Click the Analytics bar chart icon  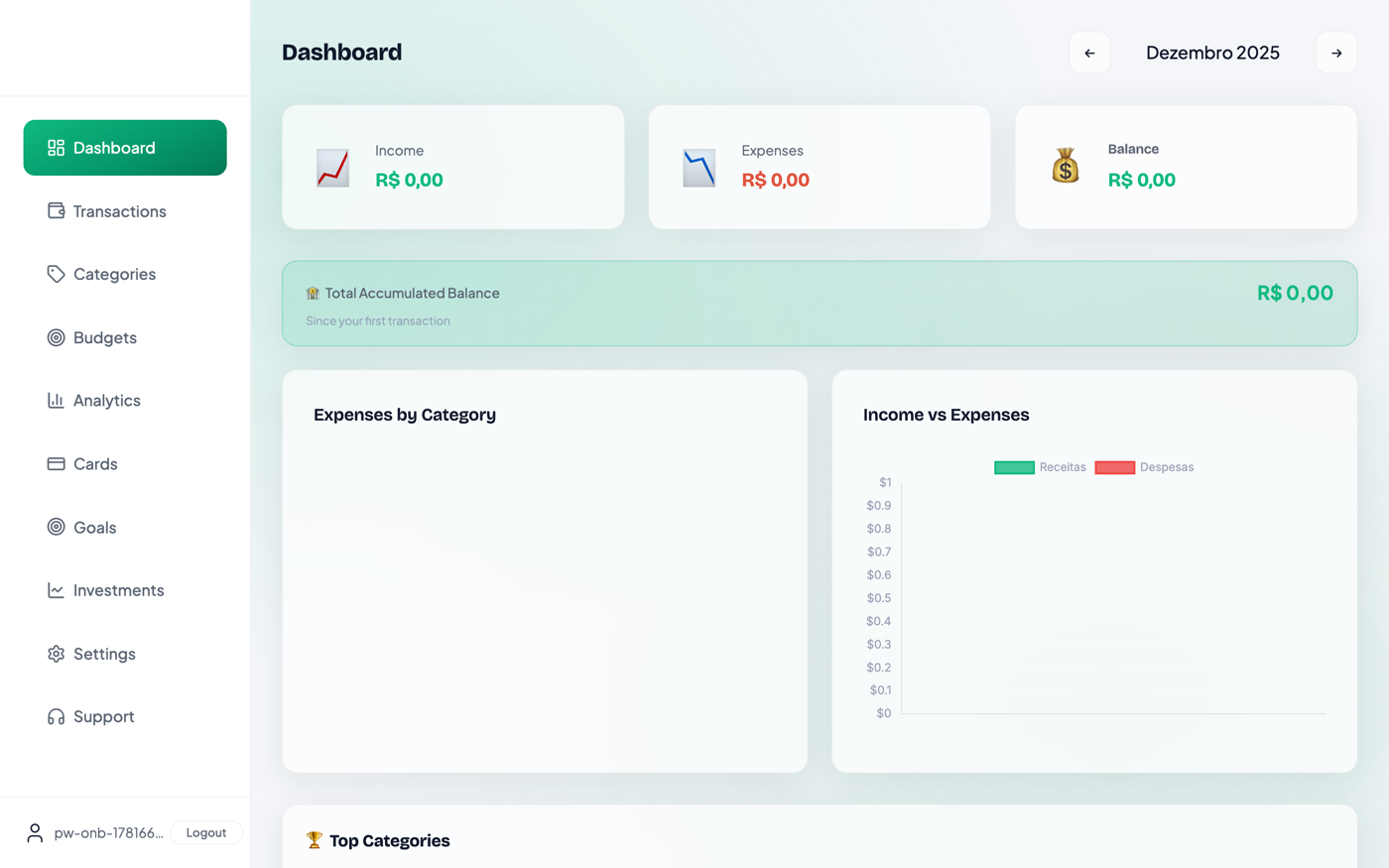pos(56,400)
